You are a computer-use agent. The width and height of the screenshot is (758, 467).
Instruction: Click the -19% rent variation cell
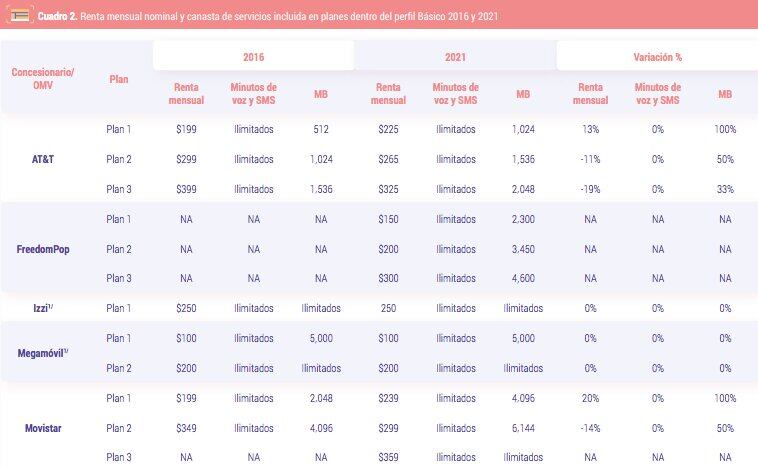(x=590, y=189)
